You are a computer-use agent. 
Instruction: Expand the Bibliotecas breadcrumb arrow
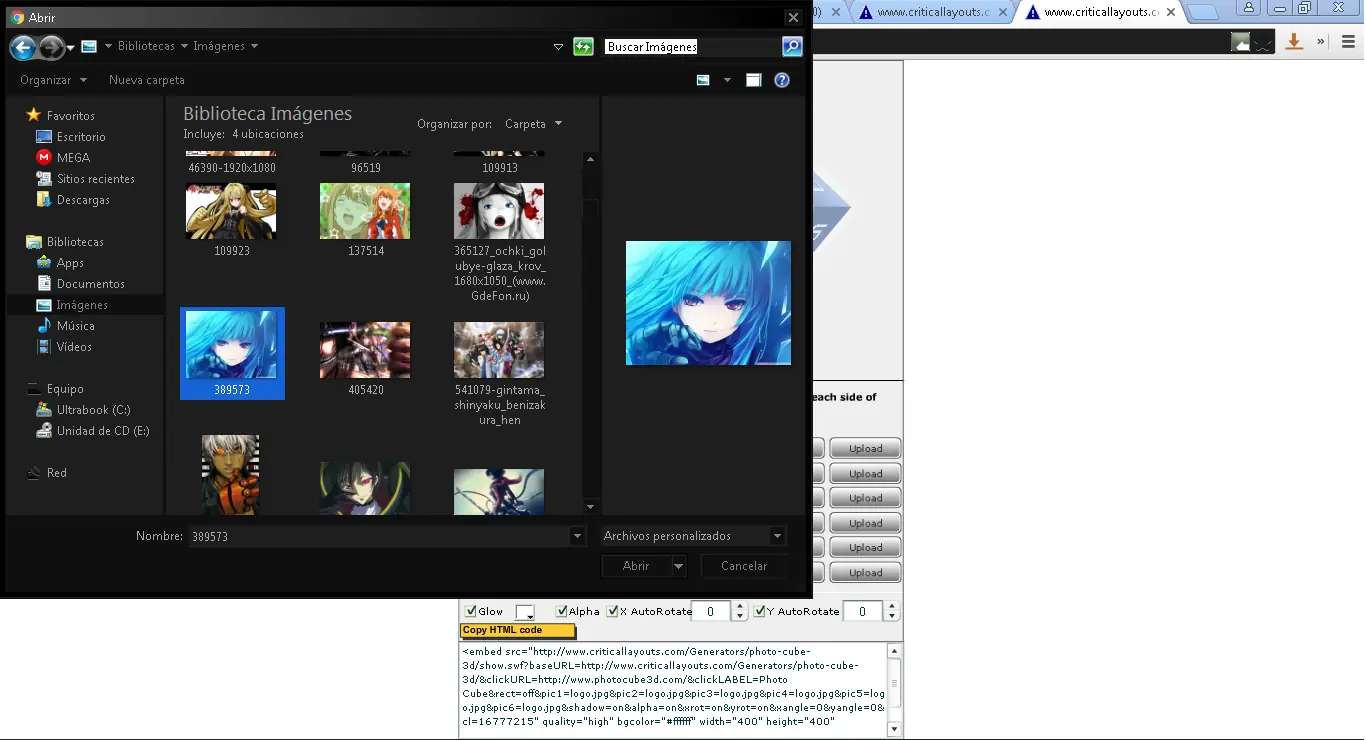click(183, 47)
